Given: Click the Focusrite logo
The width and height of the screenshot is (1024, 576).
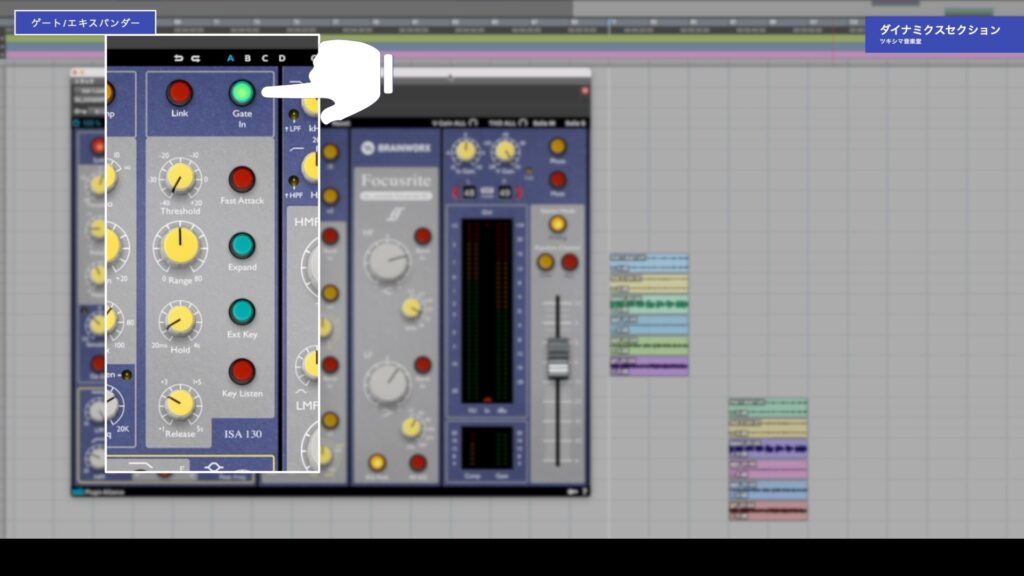Looking at the screenshot, I should (x=396, y=181).
